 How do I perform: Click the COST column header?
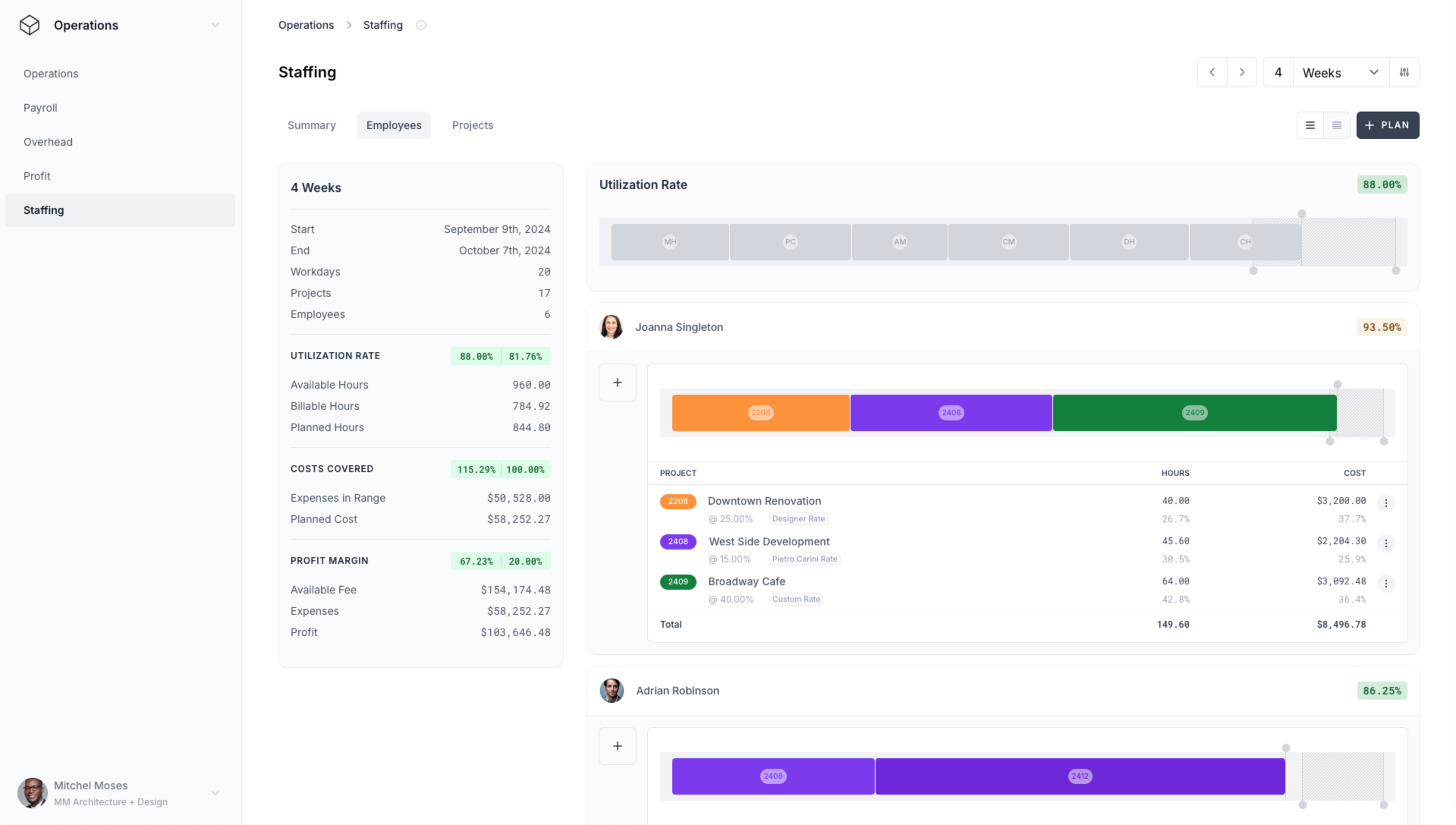[1355, 473]
